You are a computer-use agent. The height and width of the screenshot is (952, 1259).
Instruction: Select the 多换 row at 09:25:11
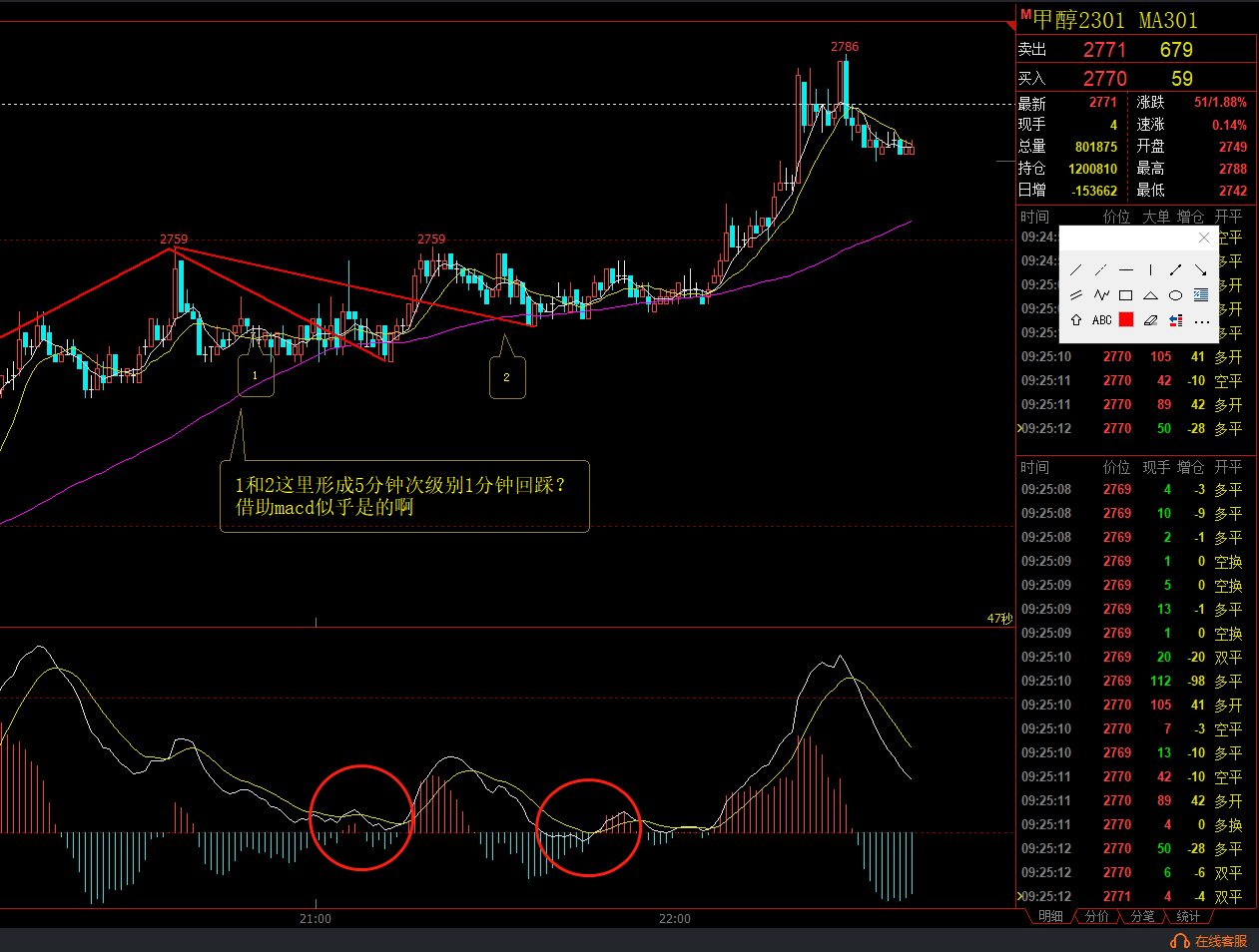click(x=1134, y=824)
